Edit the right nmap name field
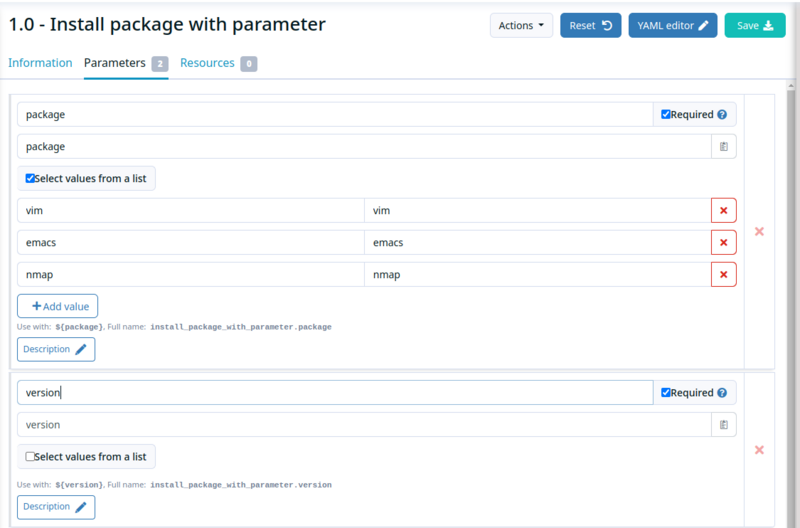This screenshot has height=528, width=800. (x=538, y=274)
